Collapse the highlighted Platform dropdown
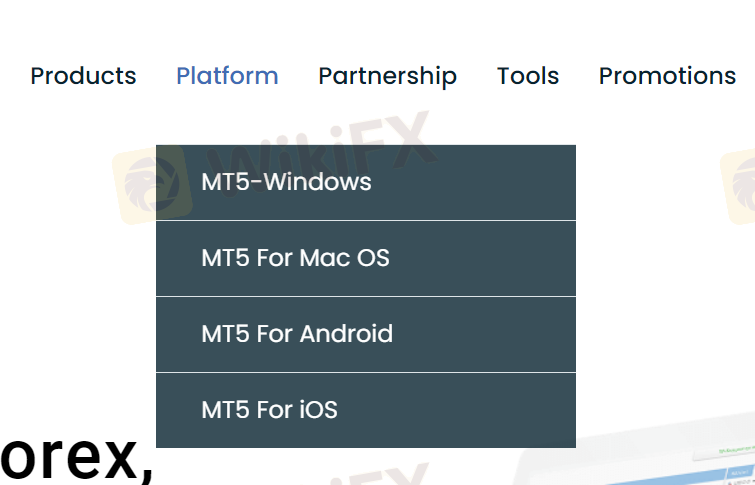The width and height of the screenshot is (755, 485). click(227, 76)
